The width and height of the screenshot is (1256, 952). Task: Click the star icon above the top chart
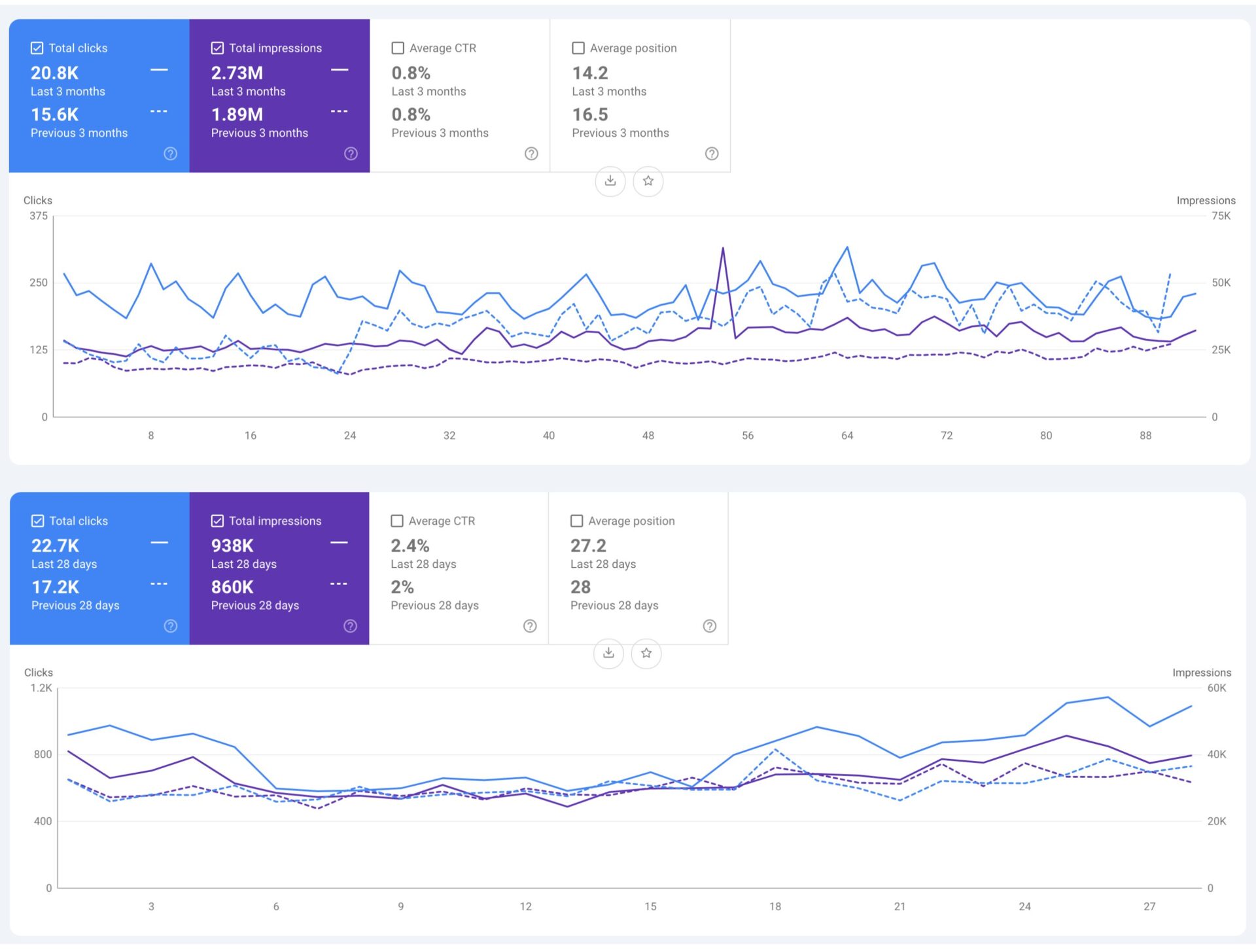[648, 181]
